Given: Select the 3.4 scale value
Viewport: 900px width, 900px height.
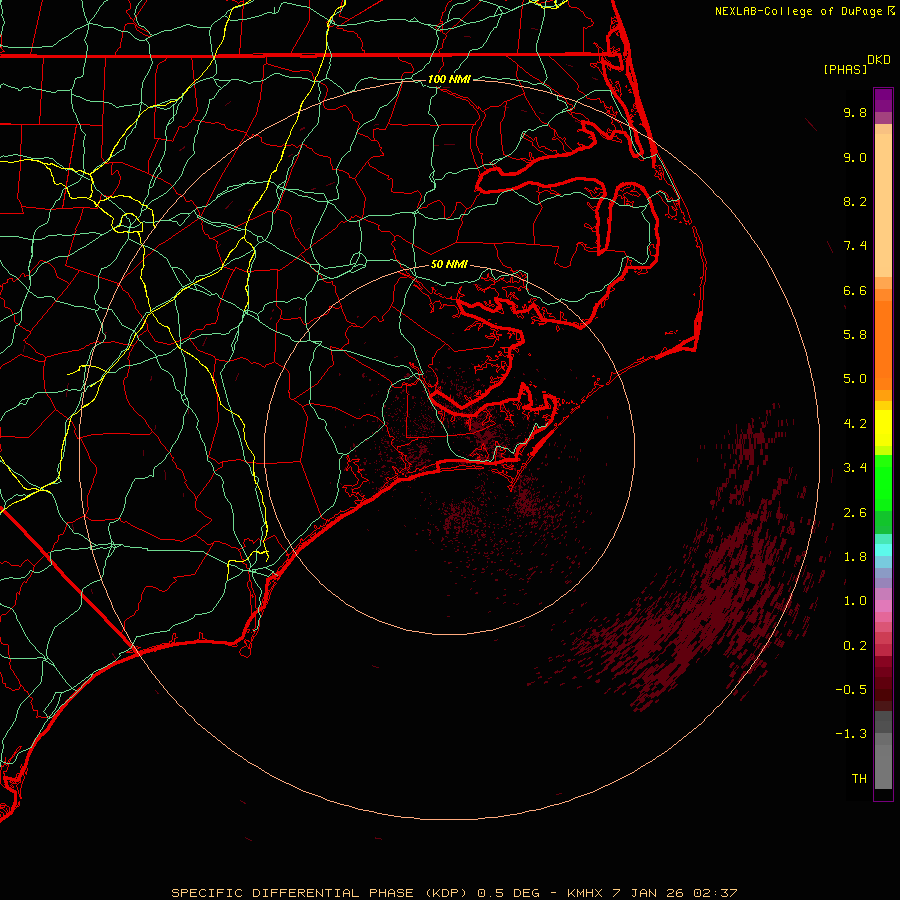Looking at the screenshot, I should (855, 468).
